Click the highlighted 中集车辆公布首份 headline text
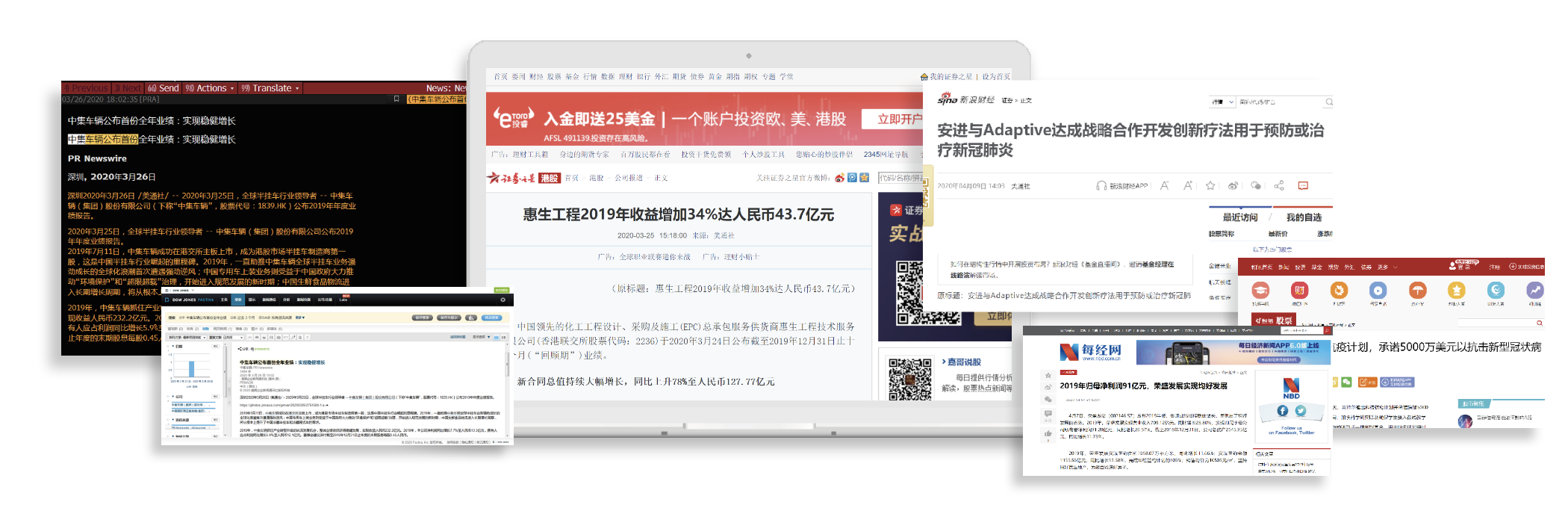This screenshot has width=1568, height=508. click(x=103, y=139)
